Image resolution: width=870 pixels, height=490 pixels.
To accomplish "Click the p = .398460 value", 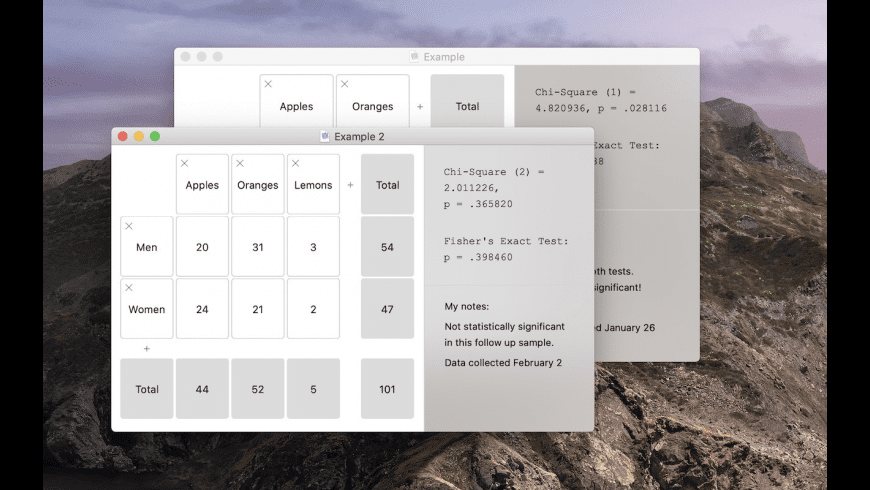I will tap(478, 257).
